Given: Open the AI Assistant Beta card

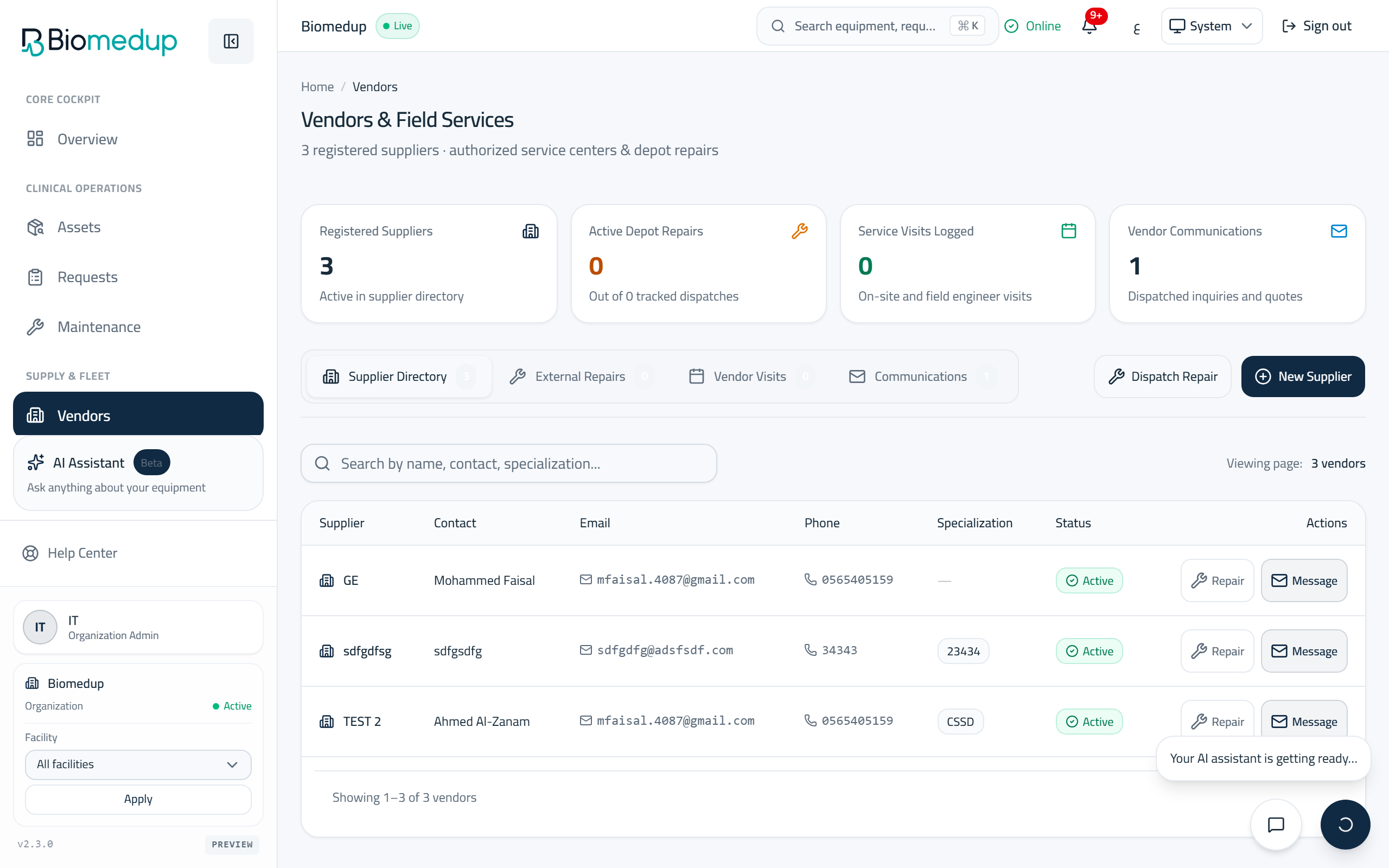Looking at the screenshot, I should click(138, 474).
